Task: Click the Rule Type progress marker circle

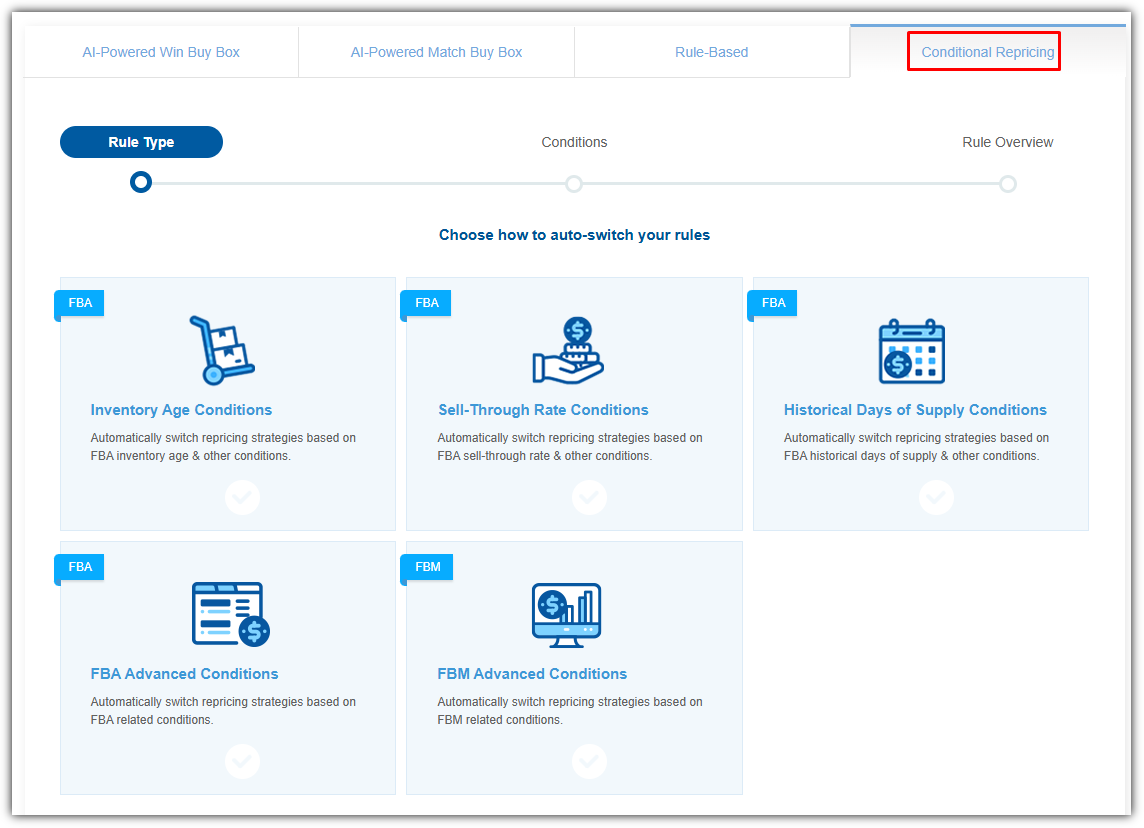Action: (x=141, y=182)
